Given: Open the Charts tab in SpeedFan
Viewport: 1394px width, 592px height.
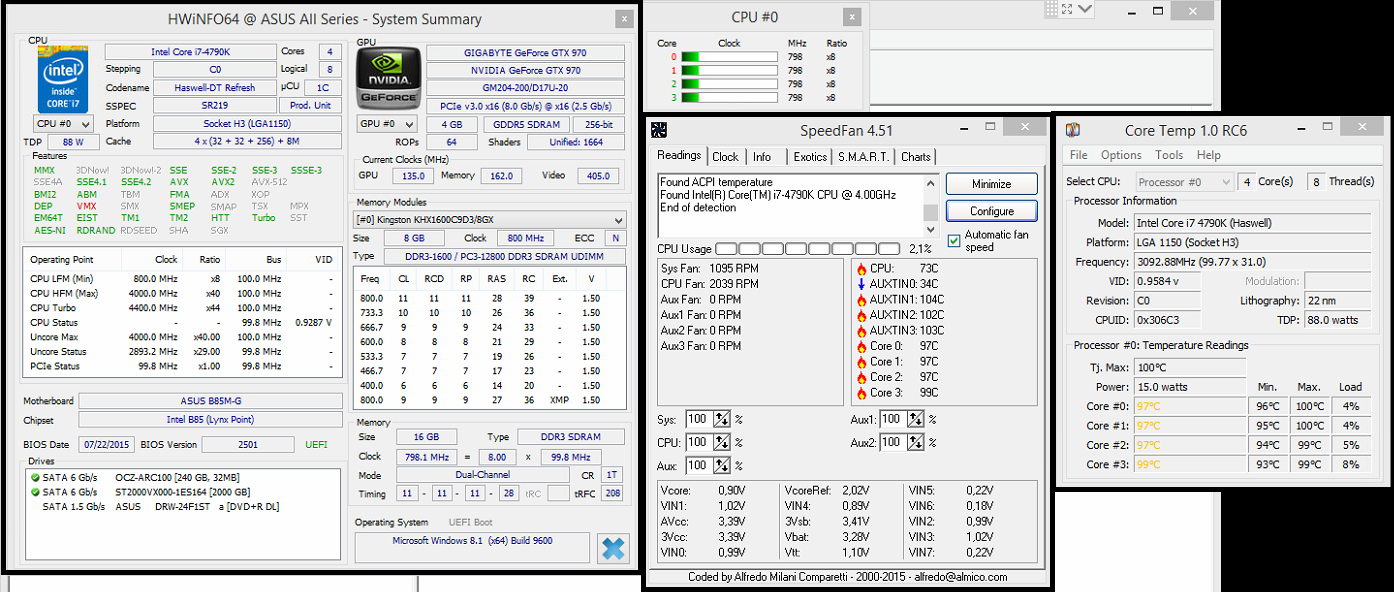Looking at the screenshot, I should click(x=916, y=157).
